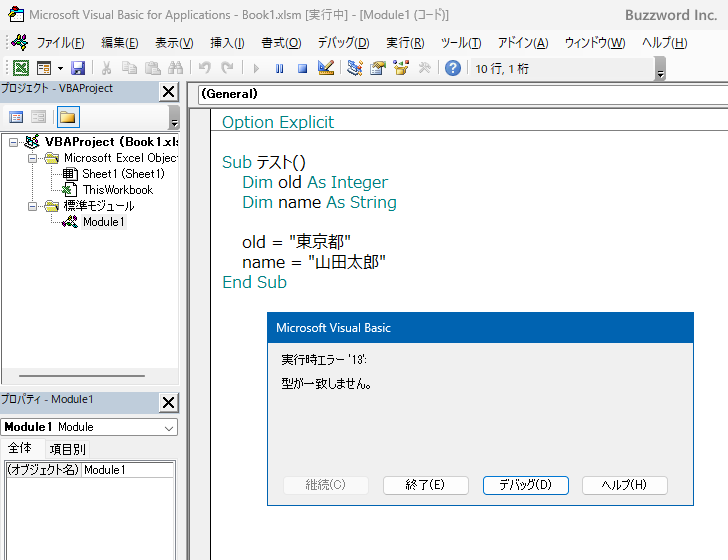This screenshot has width=728, height=560.
Task: Open the toolbar options overflow arrow
Action: [660, 69]
